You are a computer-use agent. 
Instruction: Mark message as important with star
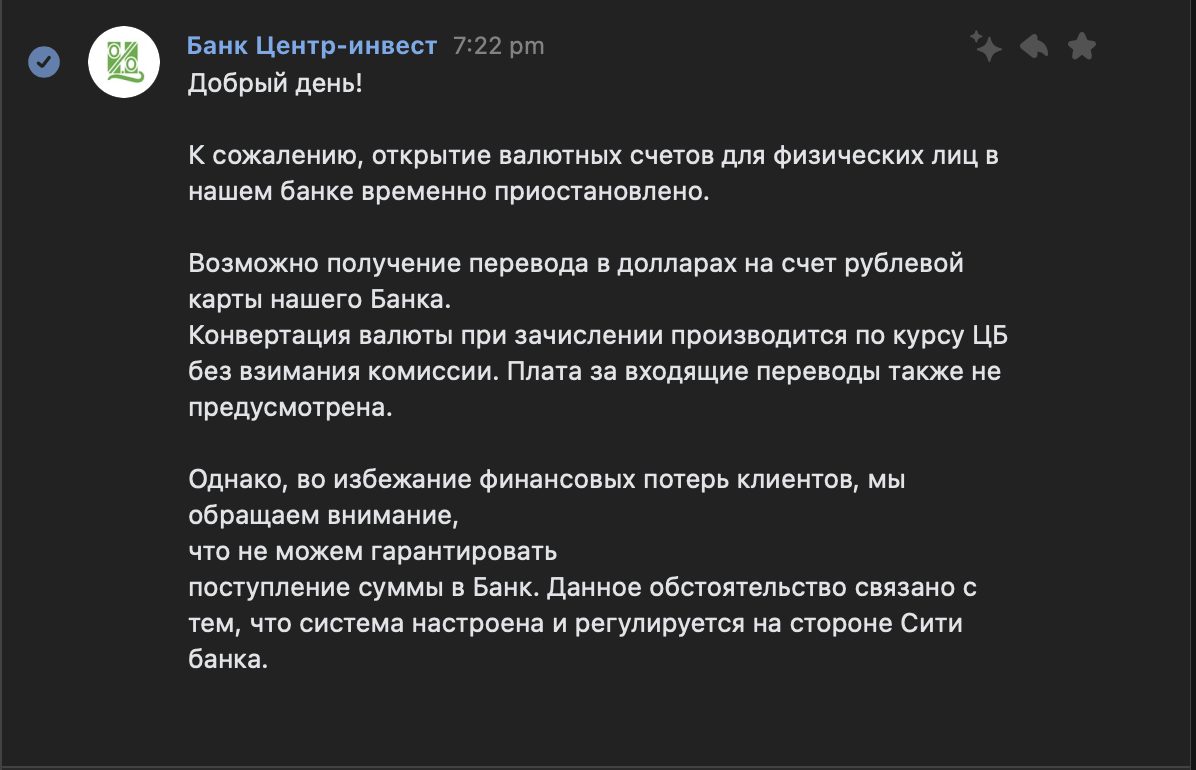point(1082,47)
